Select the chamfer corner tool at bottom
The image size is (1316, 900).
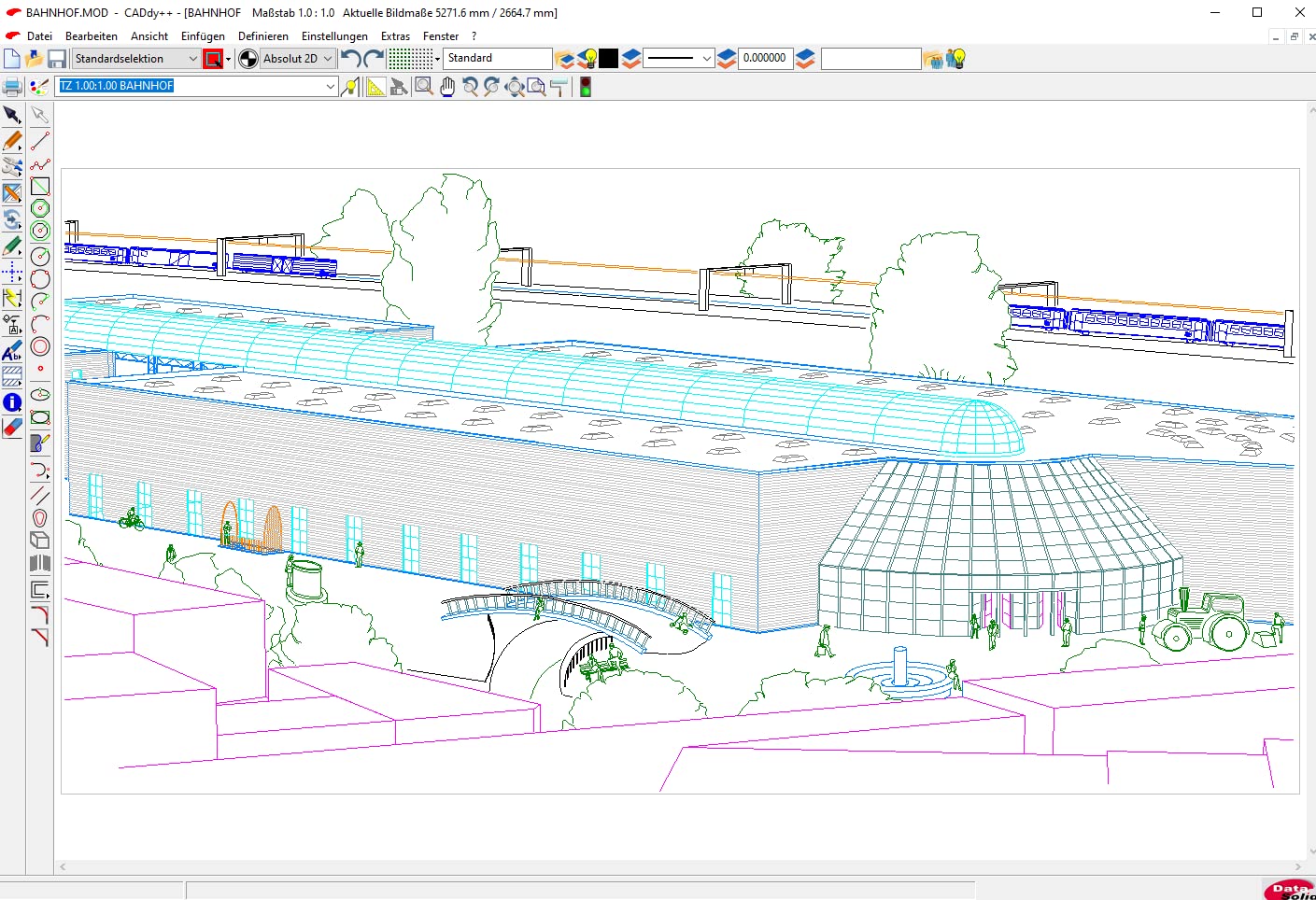pyautogui.click(x=40, y=638)
